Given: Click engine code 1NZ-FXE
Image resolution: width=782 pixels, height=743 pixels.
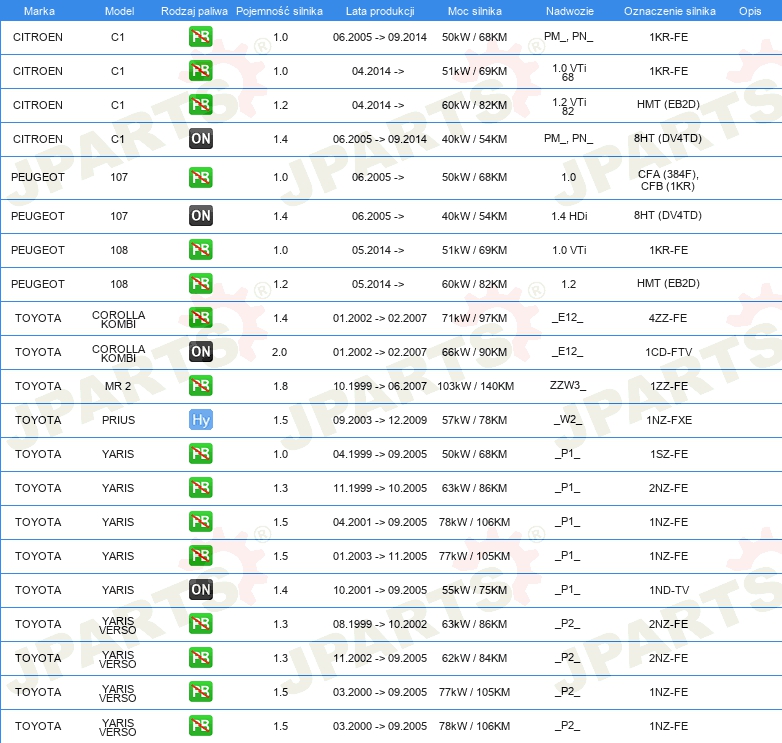Looking at the screenshot, I should [x=669, y=420].
